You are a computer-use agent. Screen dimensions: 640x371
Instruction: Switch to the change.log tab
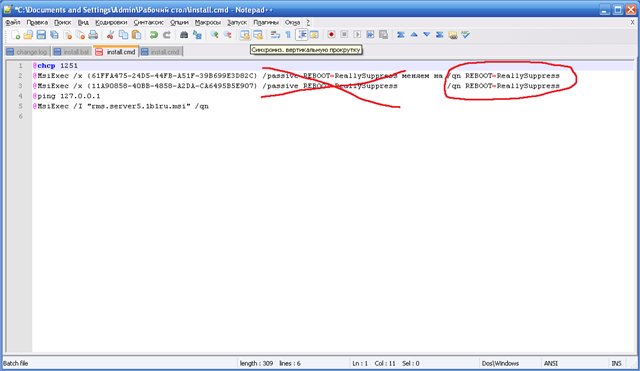coord(27,52)
